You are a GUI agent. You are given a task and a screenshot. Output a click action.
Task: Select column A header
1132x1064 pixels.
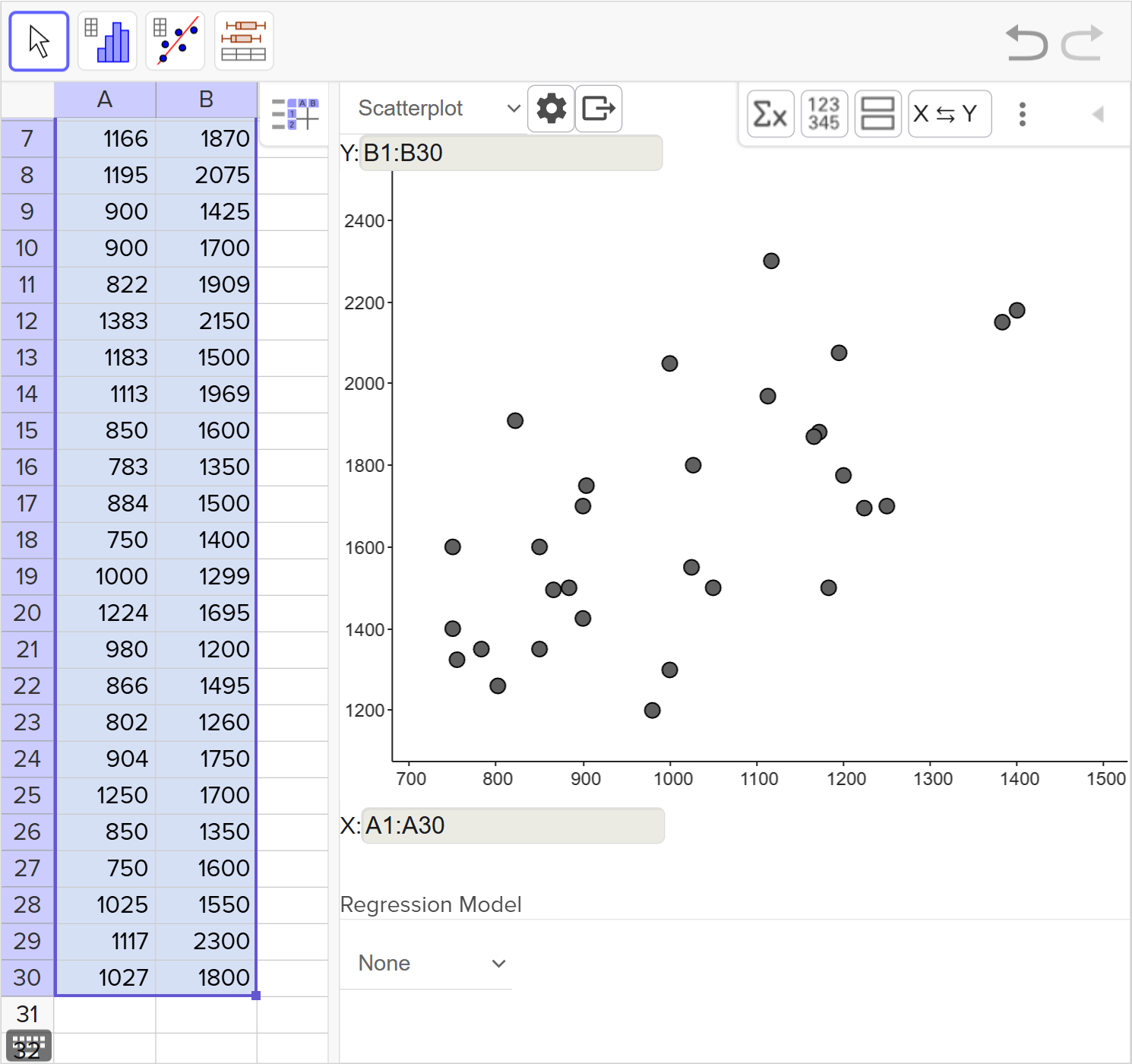pos(105,100)
